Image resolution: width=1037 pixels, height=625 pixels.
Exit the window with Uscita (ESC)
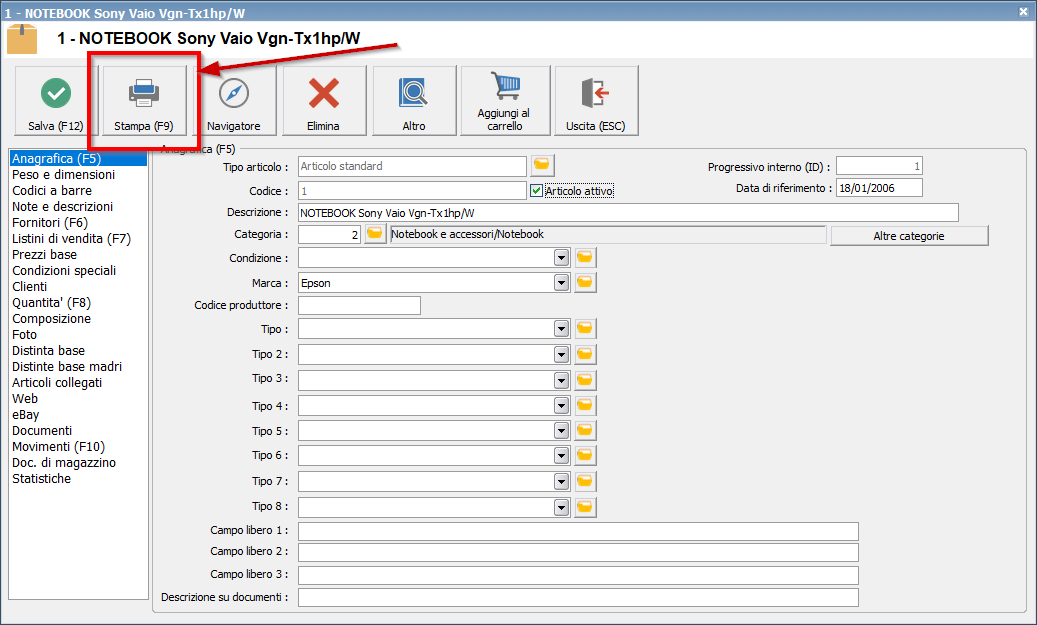coord(596,101)
